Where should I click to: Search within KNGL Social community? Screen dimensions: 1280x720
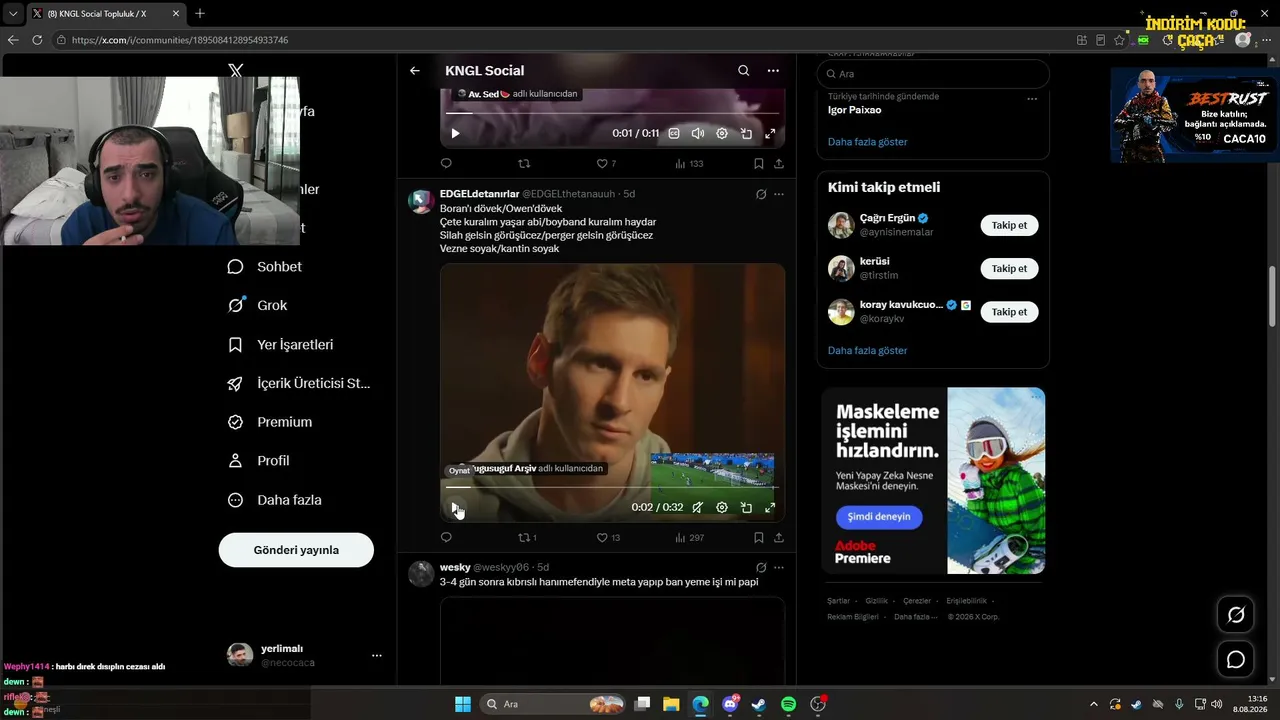click(x=743, y=71)
